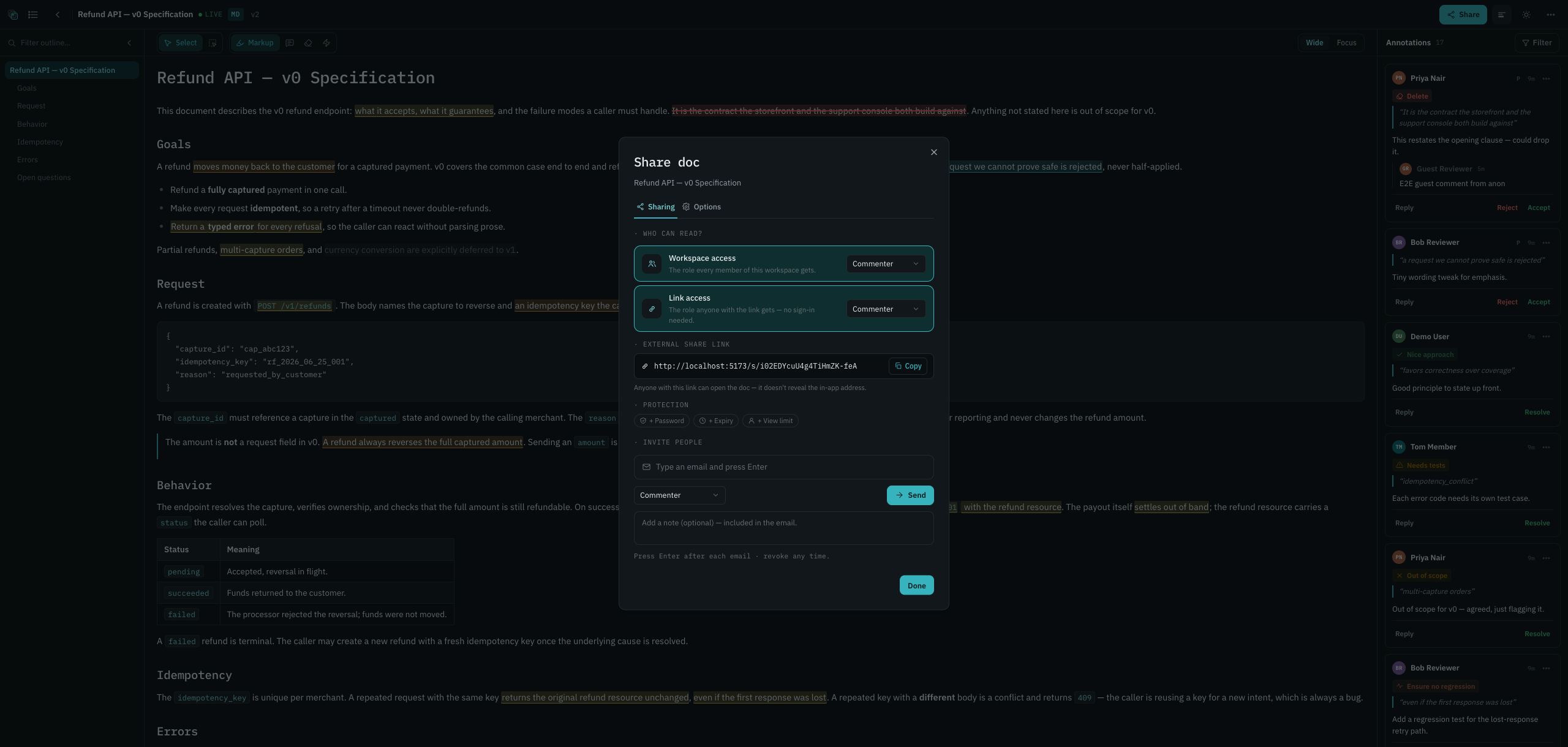This screenshot has height=747, width=1568.
Task: Toggle light theme sun icon
Action: pyautogui.click(x=1526, y=15)
